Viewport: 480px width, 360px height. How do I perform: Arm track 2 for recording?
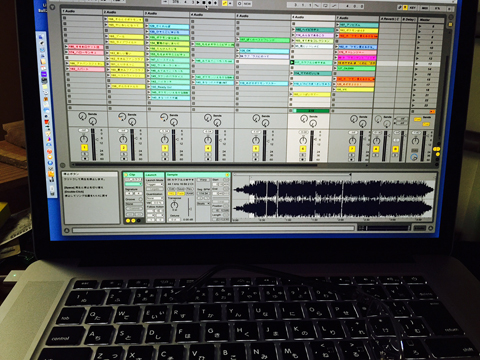124,159
